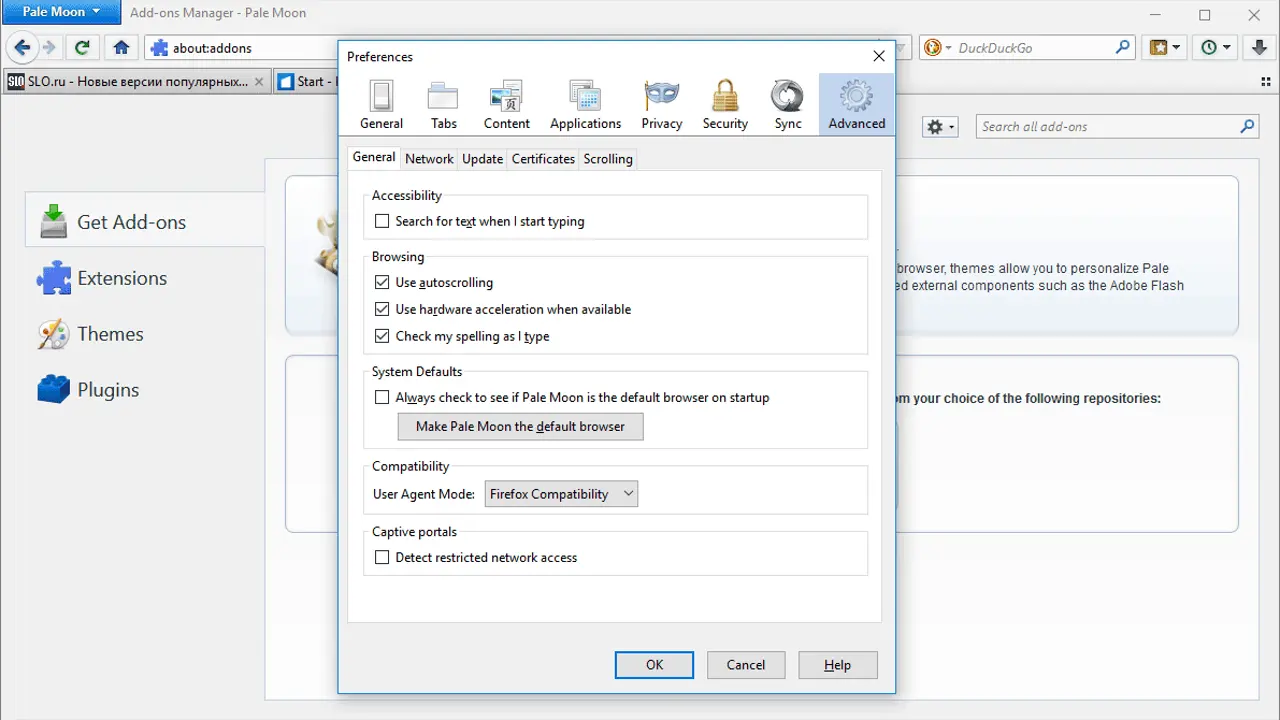Open the User Agent Mode dropdown
1280x720 pixels.
click(x=561, y=494)
